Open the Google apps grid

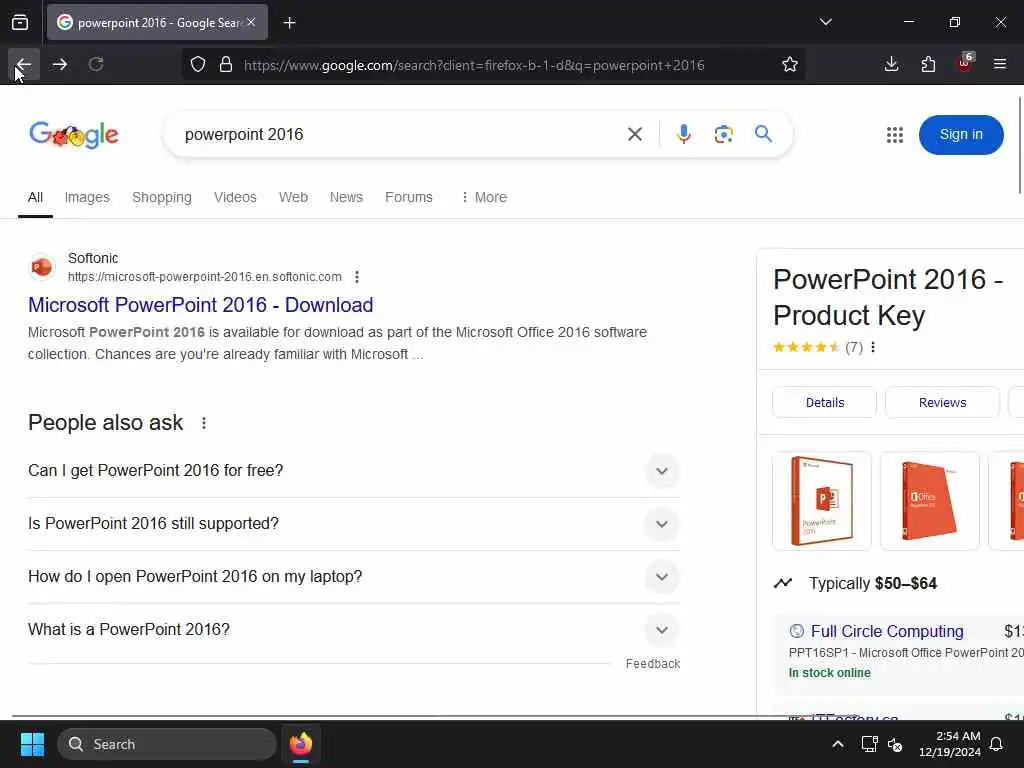895,135
